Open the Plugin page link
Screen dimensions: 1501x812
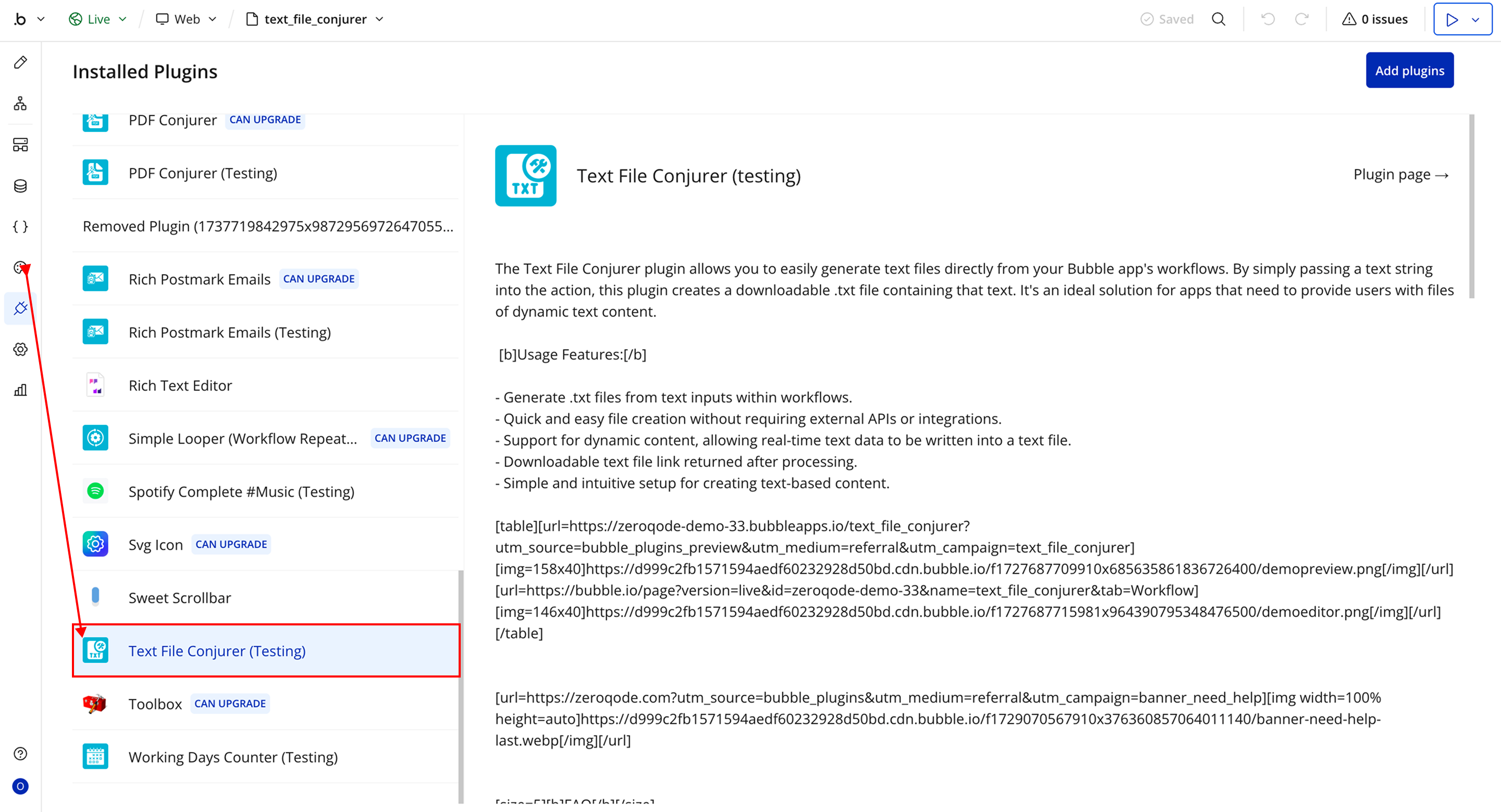[x=1400, y=175]
